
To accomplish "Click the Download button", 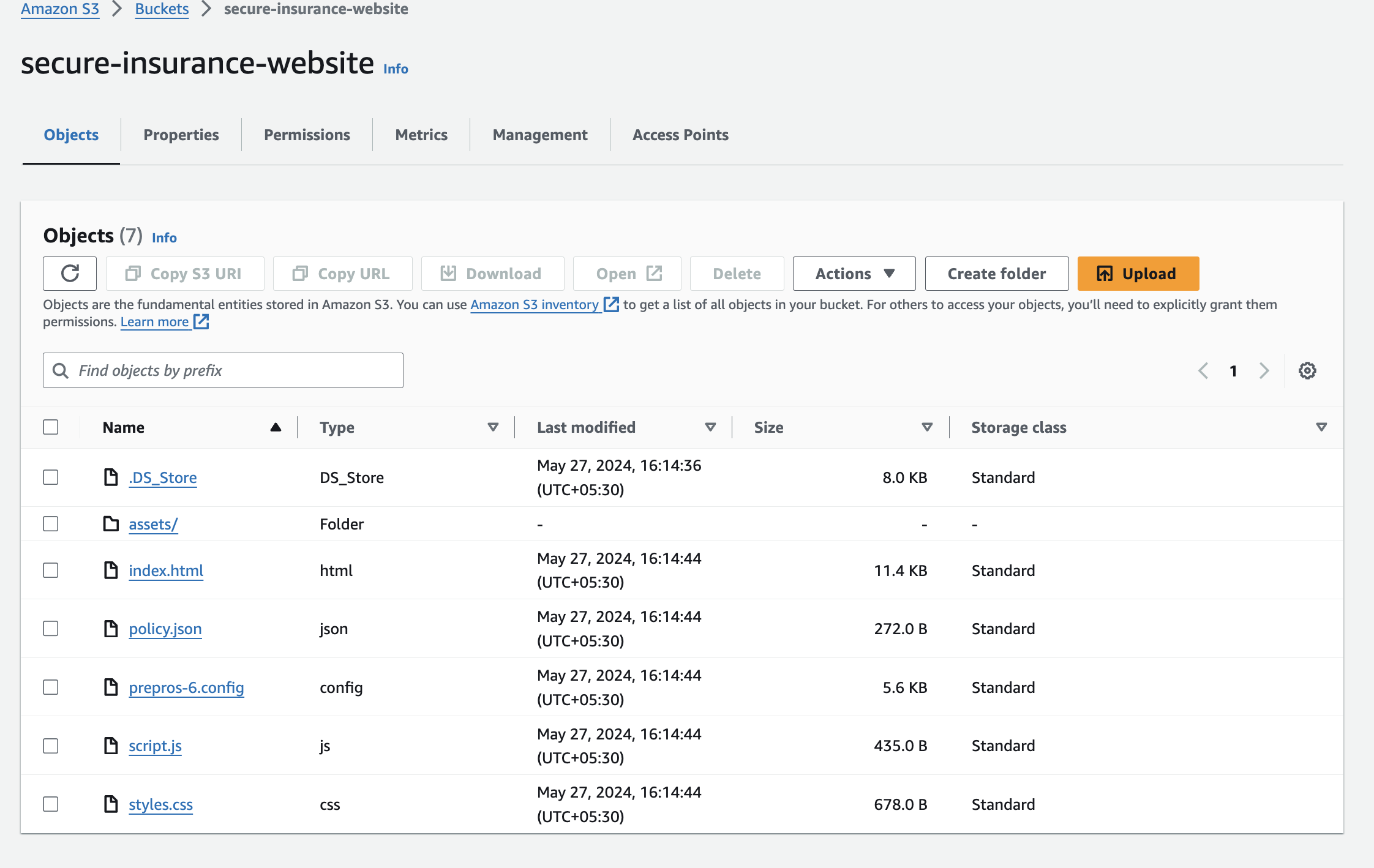I will (x=492, y=274).
